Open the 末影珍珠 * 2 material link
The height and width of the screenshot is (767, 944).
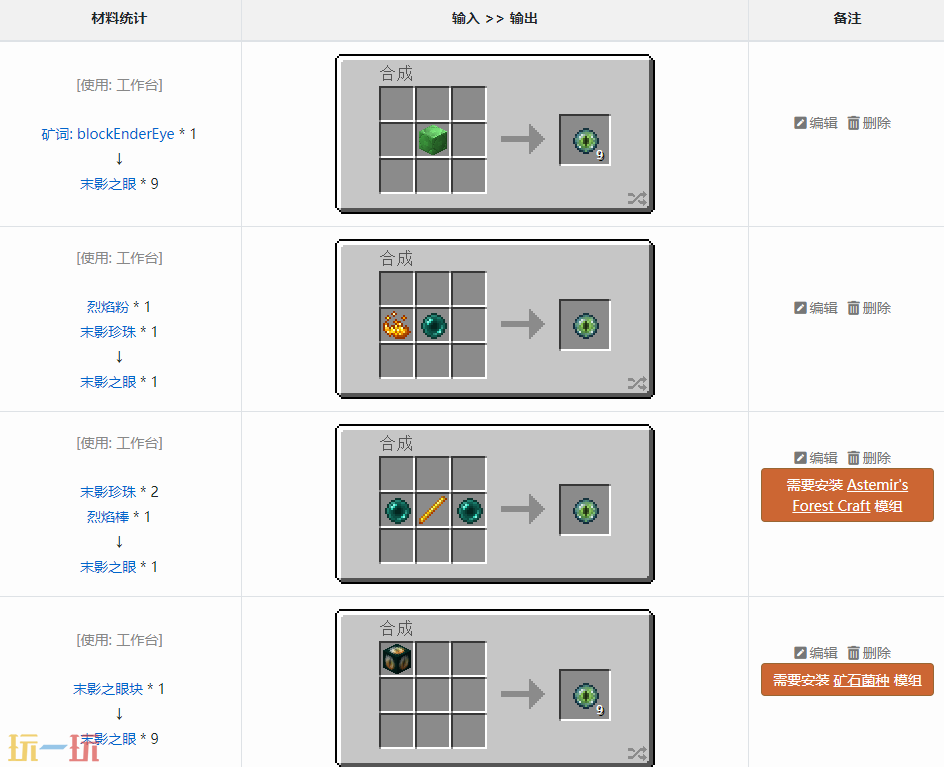(108, 492)
